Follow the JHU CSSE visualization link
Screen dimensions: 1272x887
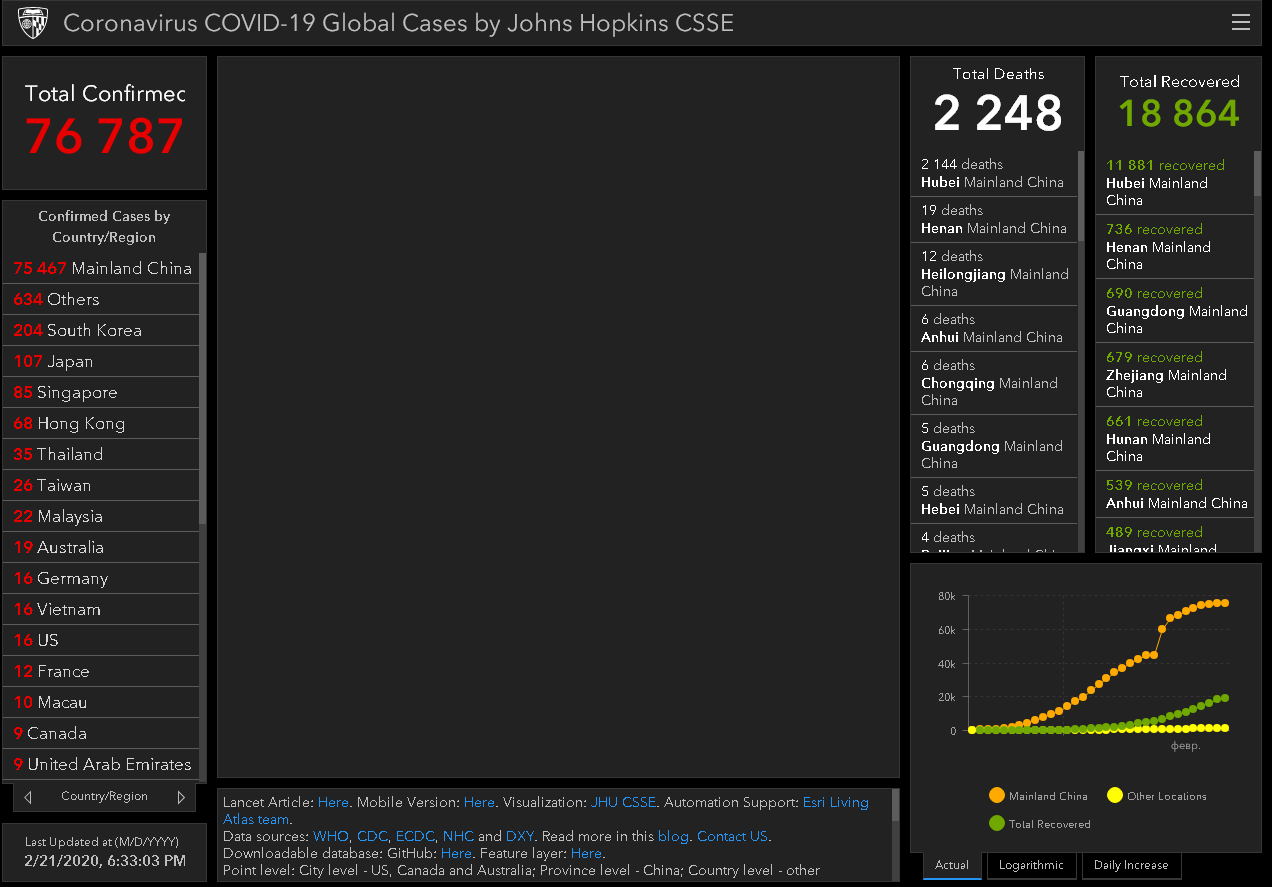[x=623, y=802]
